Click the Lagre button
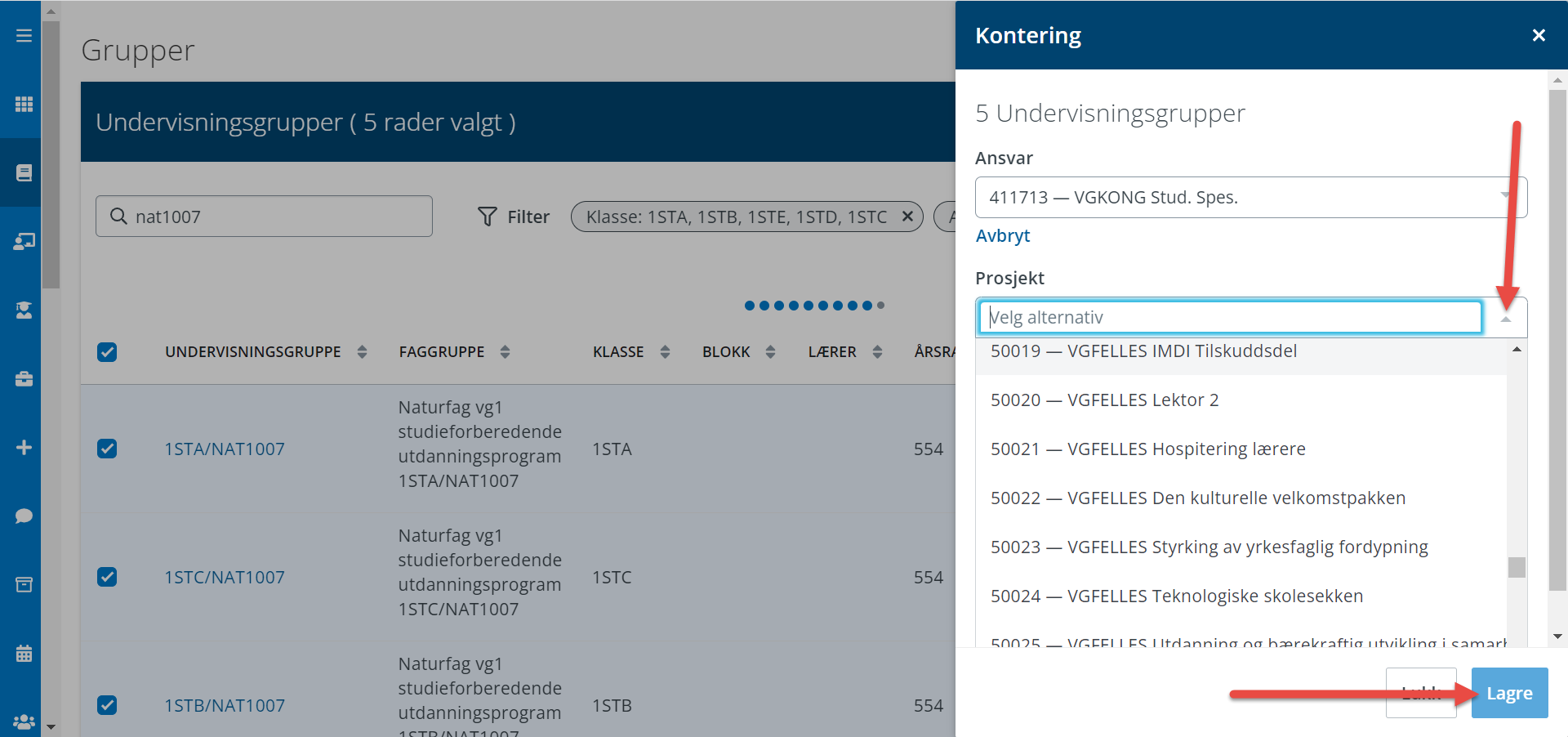Image resolution: width=1568 pixels, height=737 pixels. 1509,693
